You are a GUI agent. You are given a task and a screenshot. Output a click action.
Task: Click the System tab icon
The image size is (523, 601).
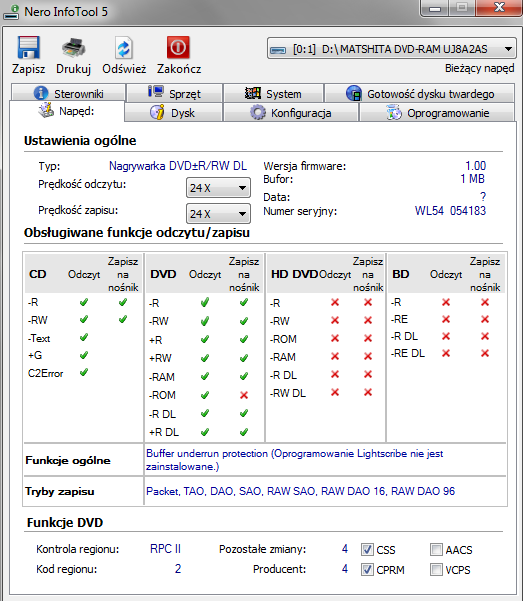coord(253,93)
